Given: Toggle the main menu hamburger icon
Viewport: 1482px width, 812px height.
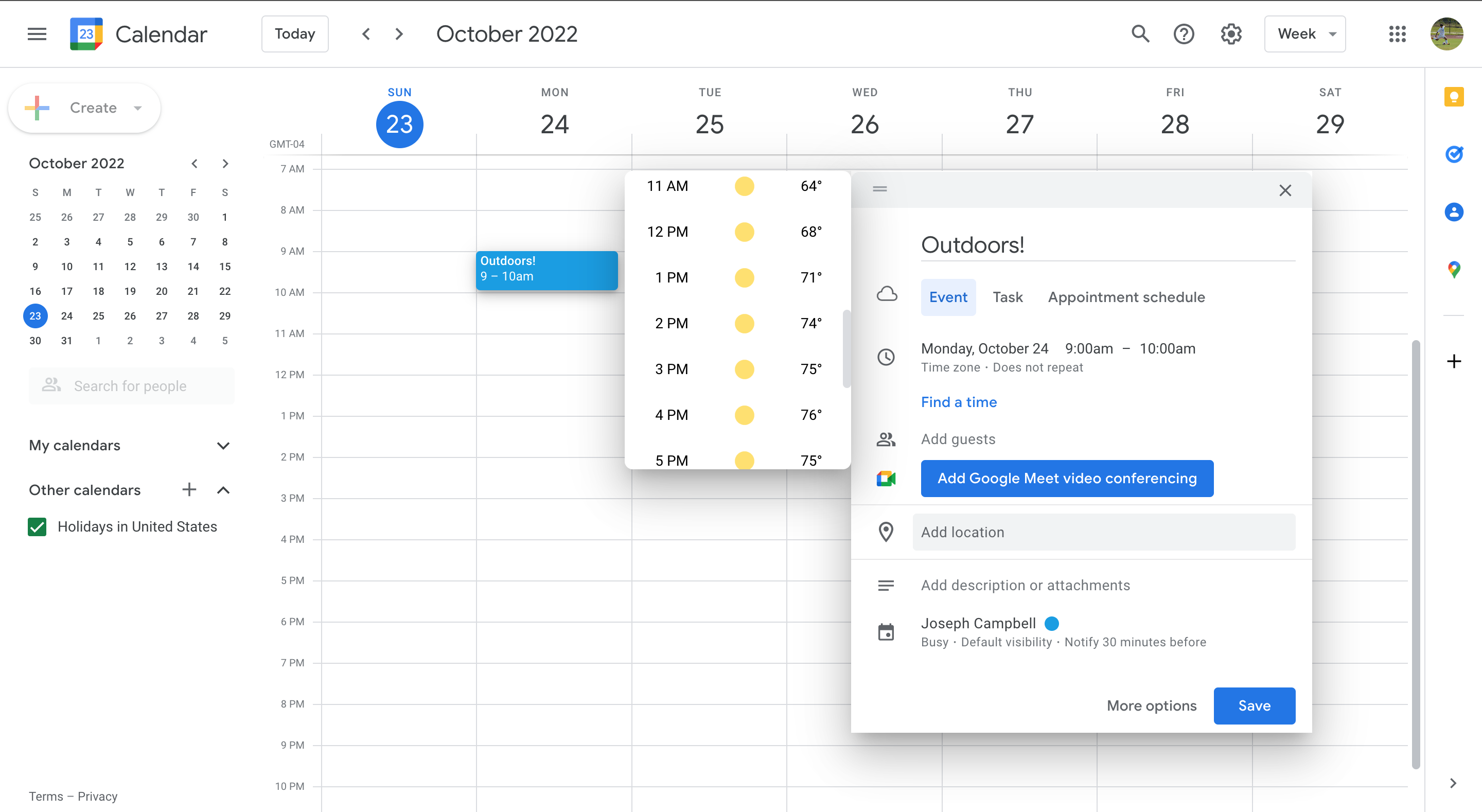Looking at the screenshot, I should 37,34.
